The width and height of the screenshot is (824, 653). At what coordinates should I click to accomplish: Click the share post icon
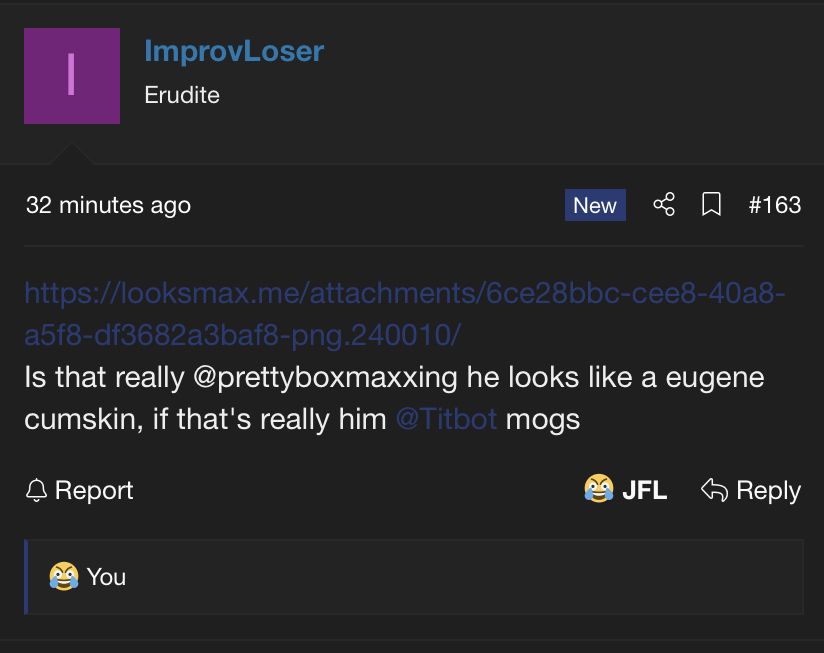[664, 205]
